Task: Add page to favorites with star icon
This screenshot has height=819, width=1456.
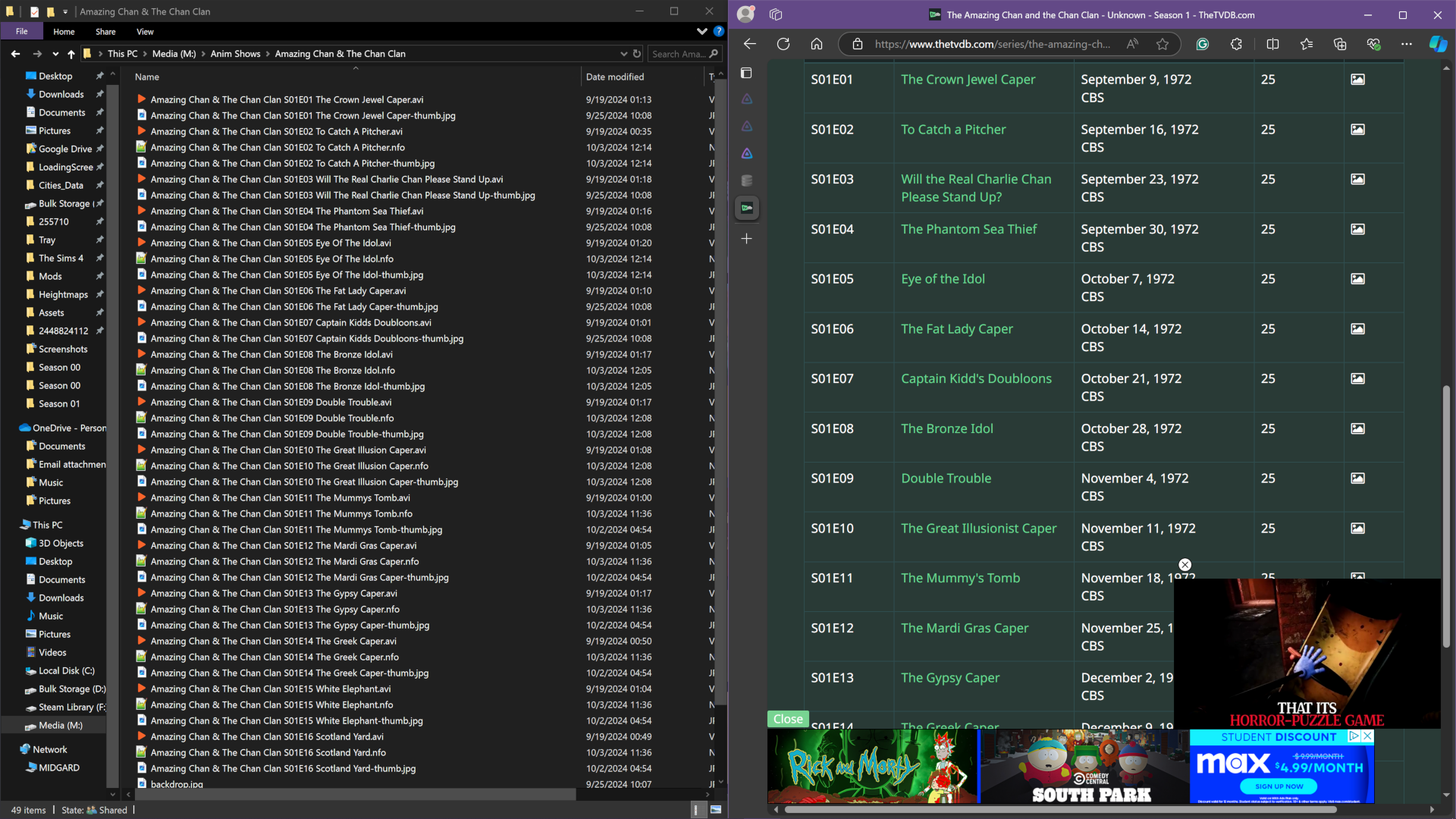Action: coord(1163,44)
